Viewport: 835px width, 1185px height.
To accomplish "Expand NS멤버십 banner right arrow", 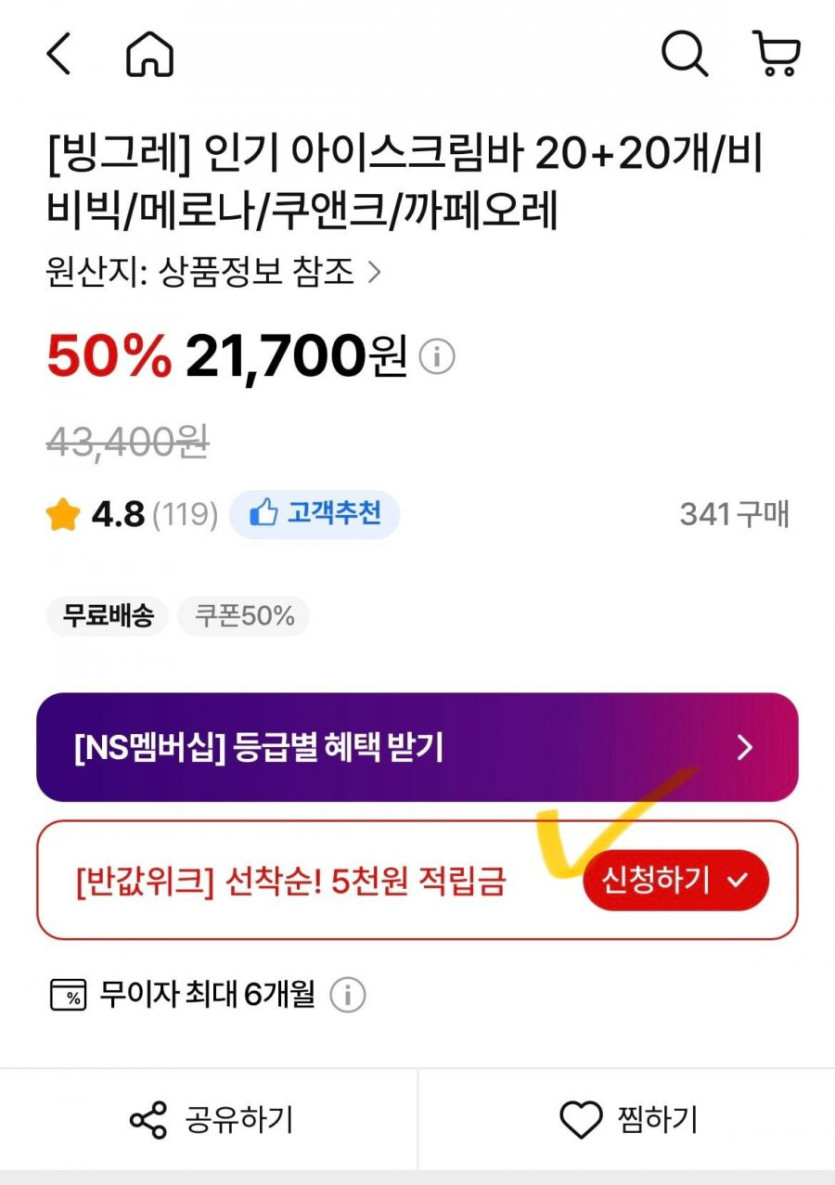I will tap(744, 747).
